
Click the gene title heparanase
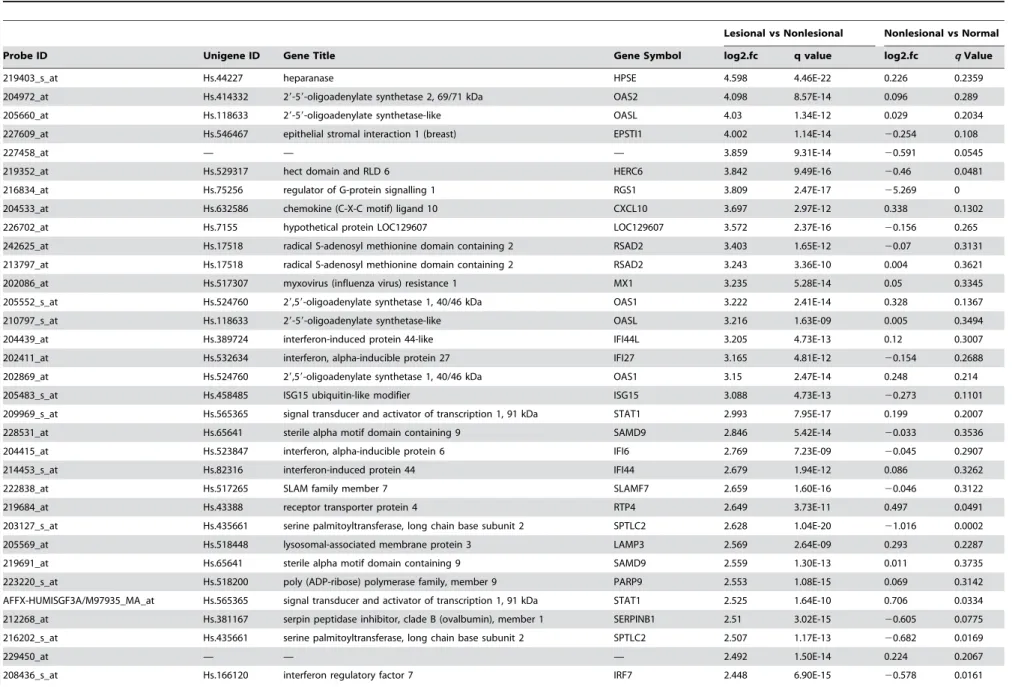(x=308, y=78)
